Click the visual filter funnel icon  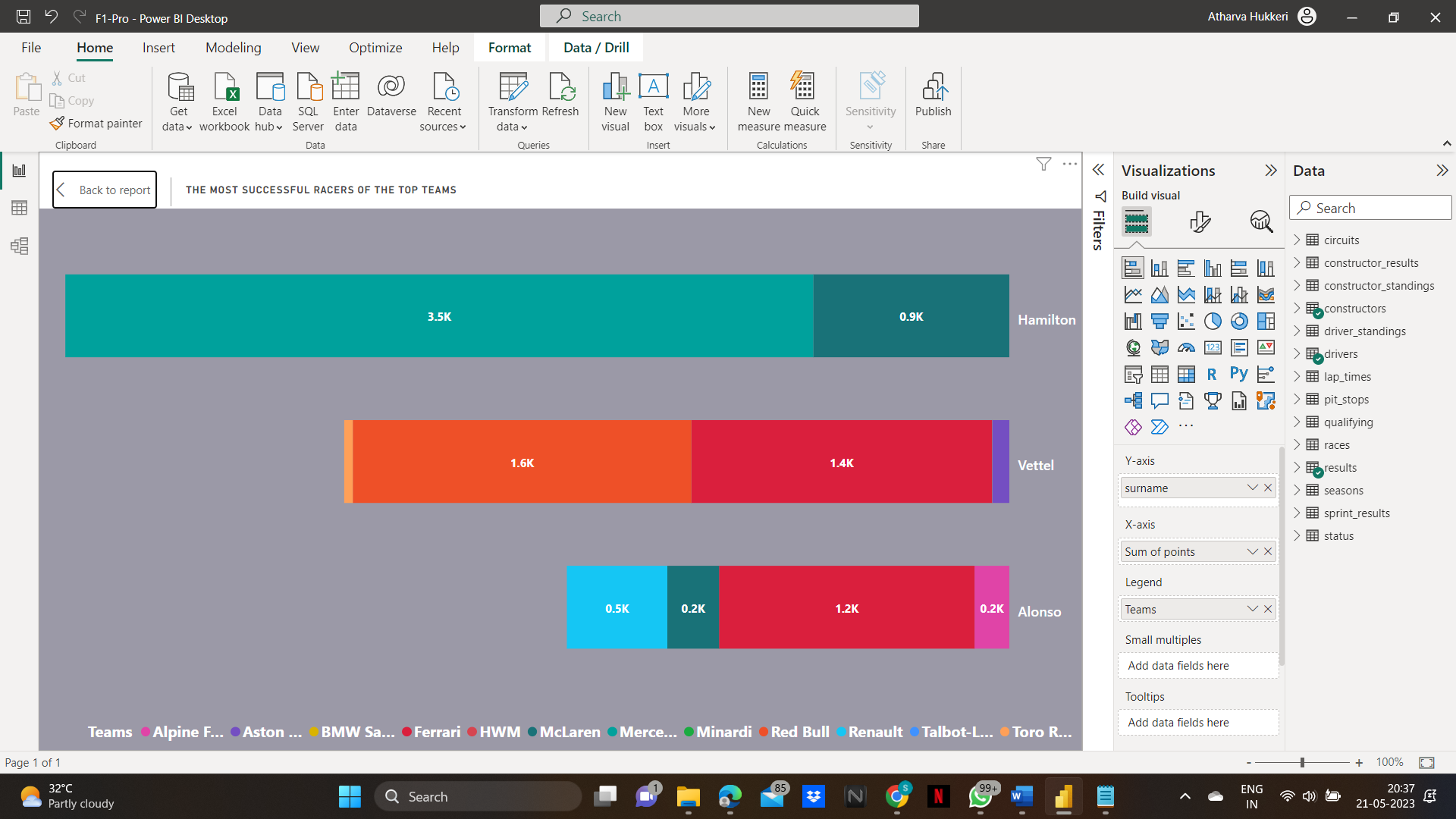pos(1043,164)
